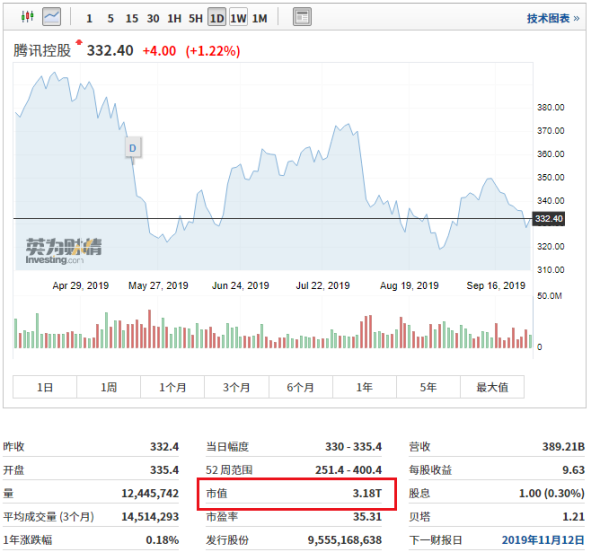Click the 股息 value 1.00 (0.30%)

tap(551, 493)
